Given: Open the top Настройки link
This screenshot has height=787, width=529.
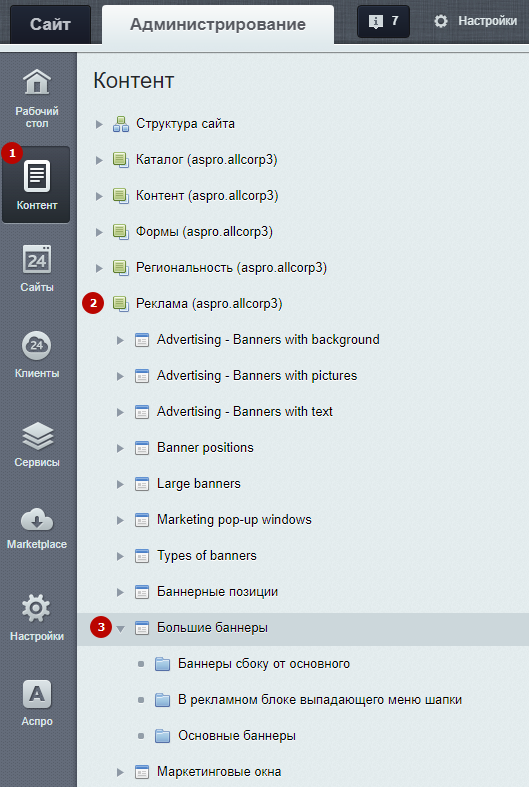Looking at the screenshot, I should click(x=487, y=21).
